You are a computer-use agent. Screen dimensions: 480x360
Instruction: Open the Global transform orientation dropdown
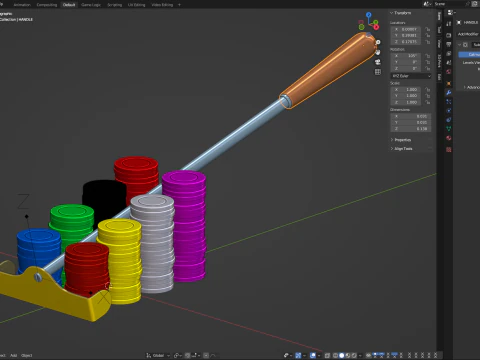158,355
